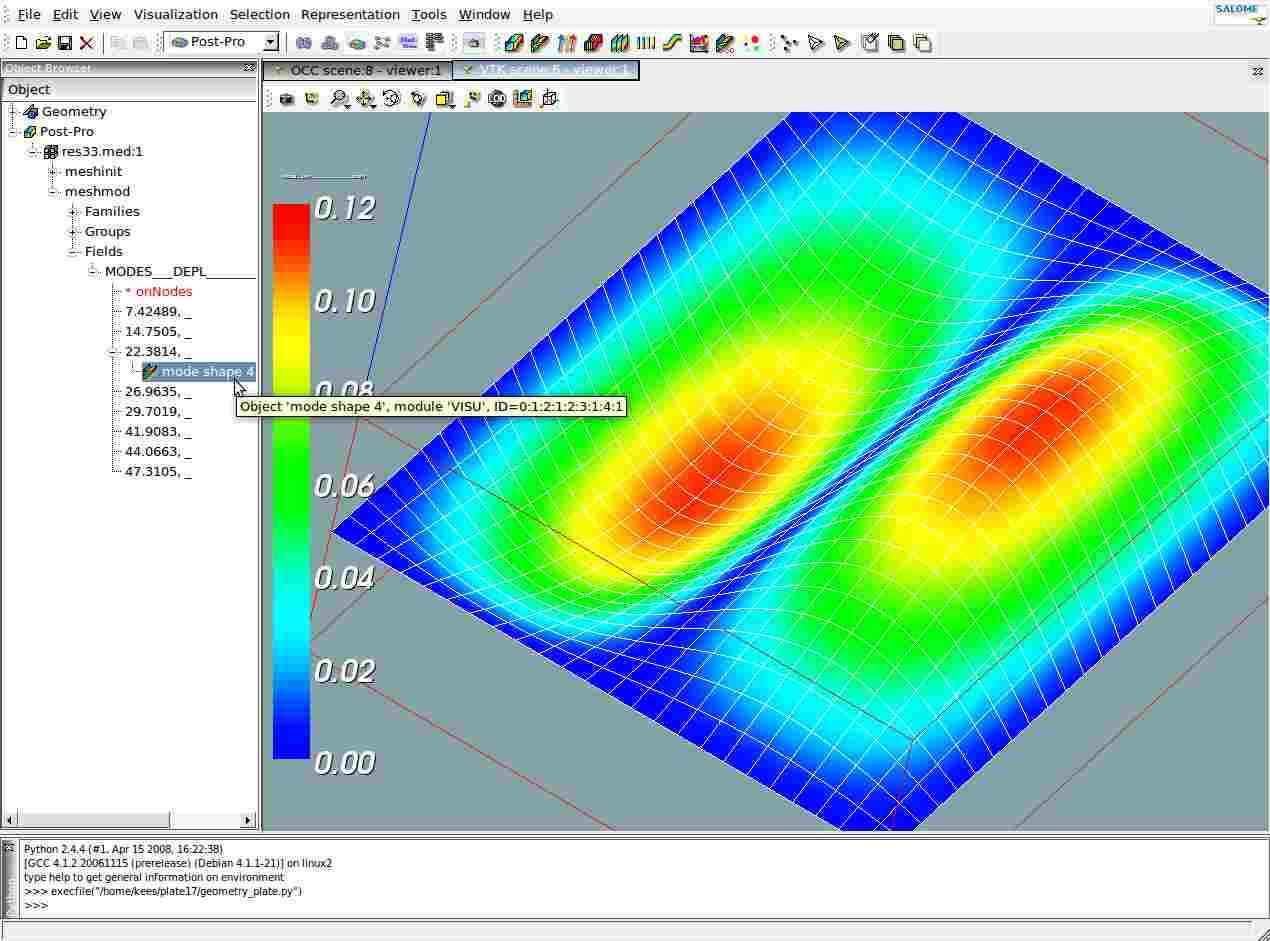Click the 'mode shape 4' presentation icon

(150, 371)
